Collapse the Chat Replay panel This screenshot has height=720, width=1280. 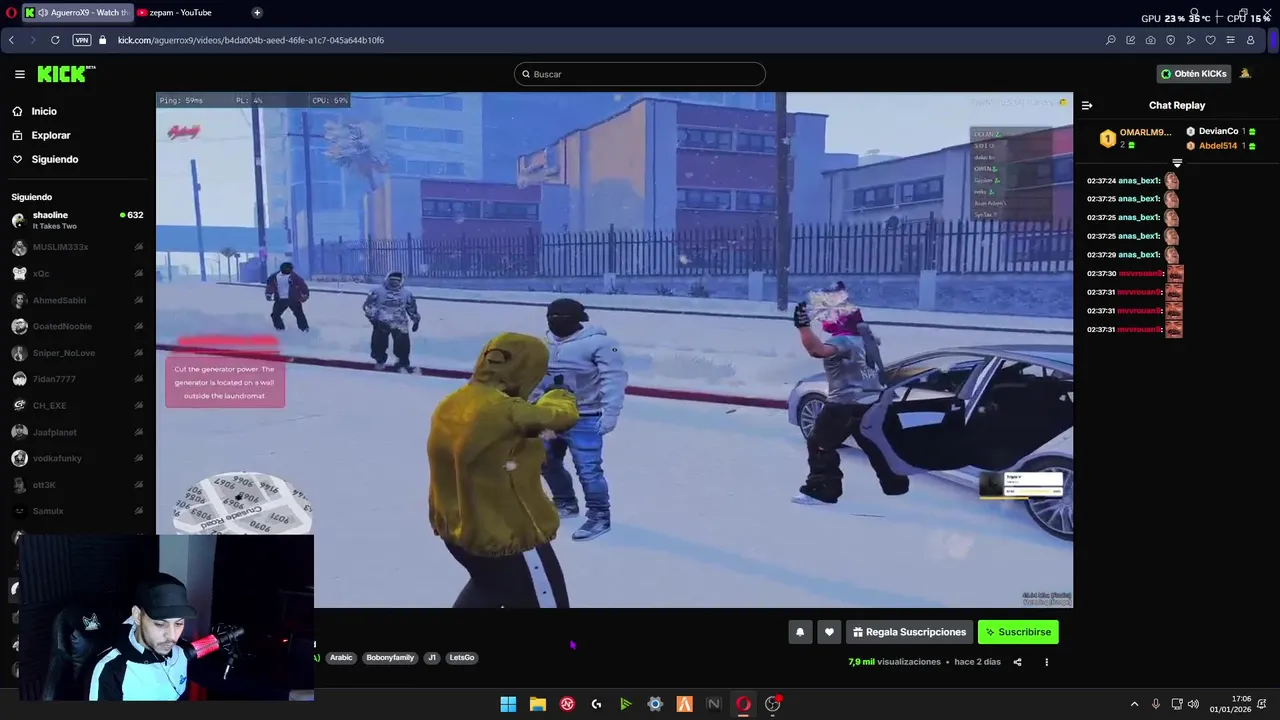tap(1087, 105)
